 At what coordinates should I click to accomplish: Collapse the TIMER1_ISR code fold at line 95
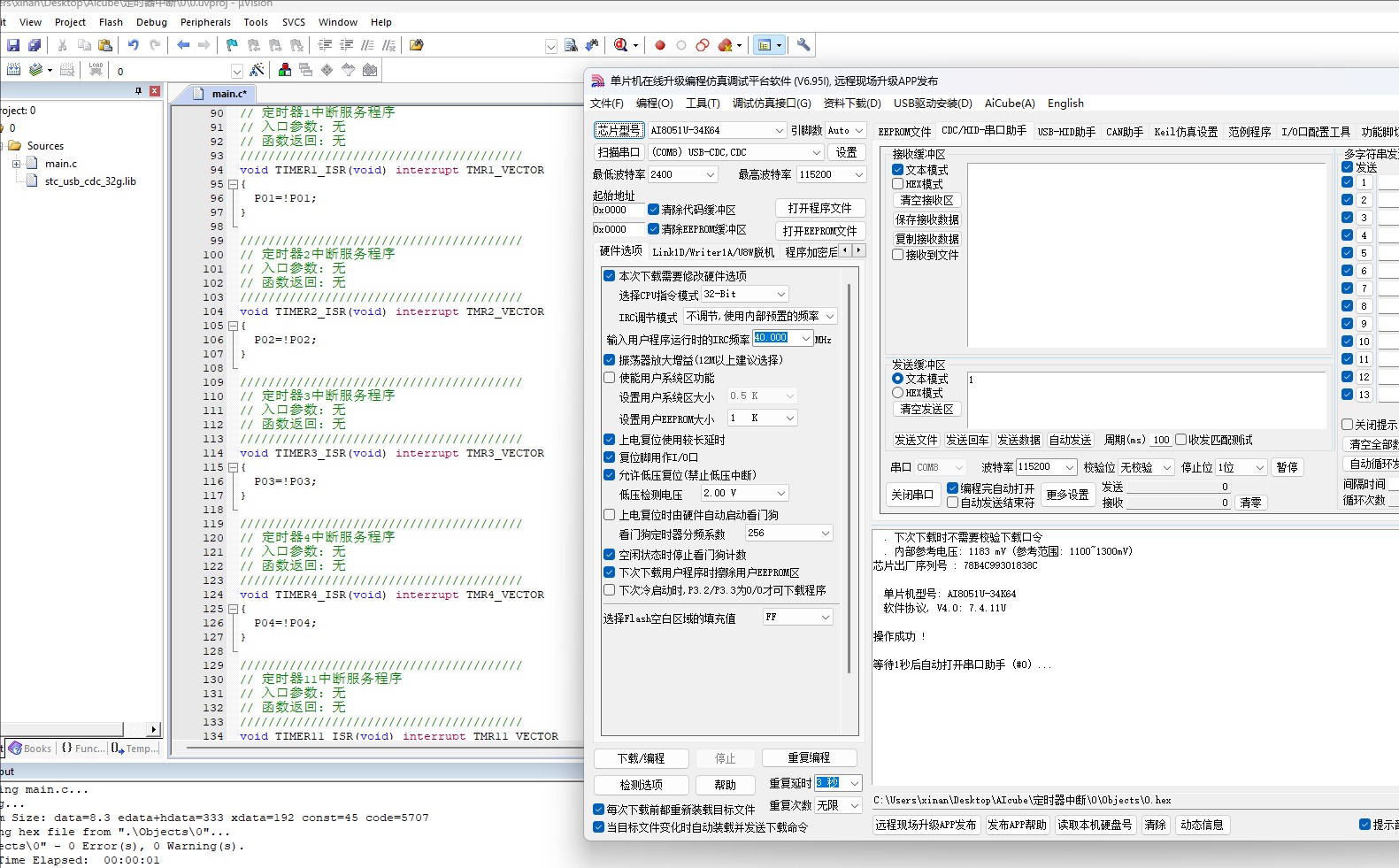tap(233, 184)
